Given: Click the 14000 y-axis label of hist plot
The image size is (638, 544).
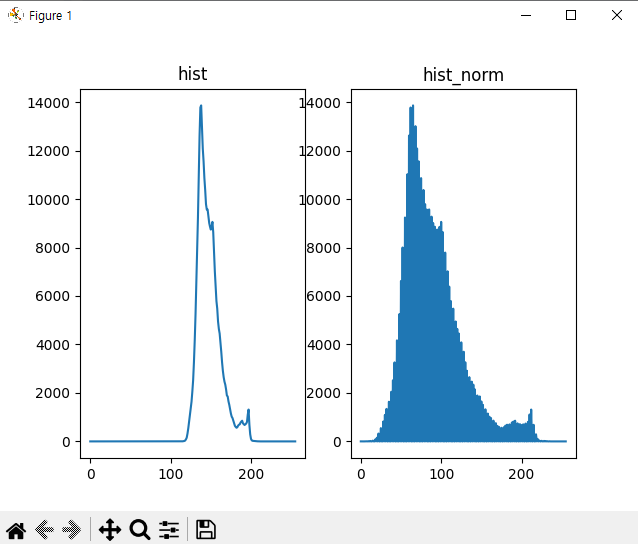Looking at the screenshot, I should click(48, 103).
